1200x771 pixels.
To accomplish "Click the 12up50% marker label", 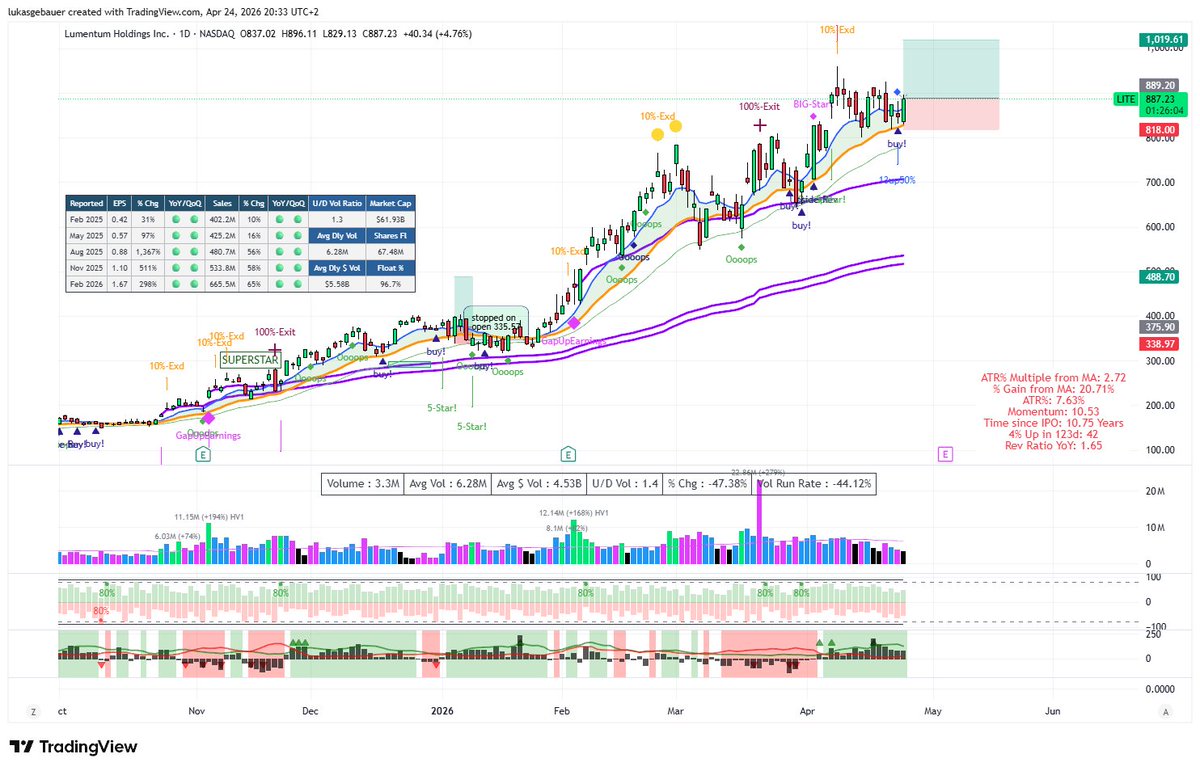I will click(x=897, y=180).
